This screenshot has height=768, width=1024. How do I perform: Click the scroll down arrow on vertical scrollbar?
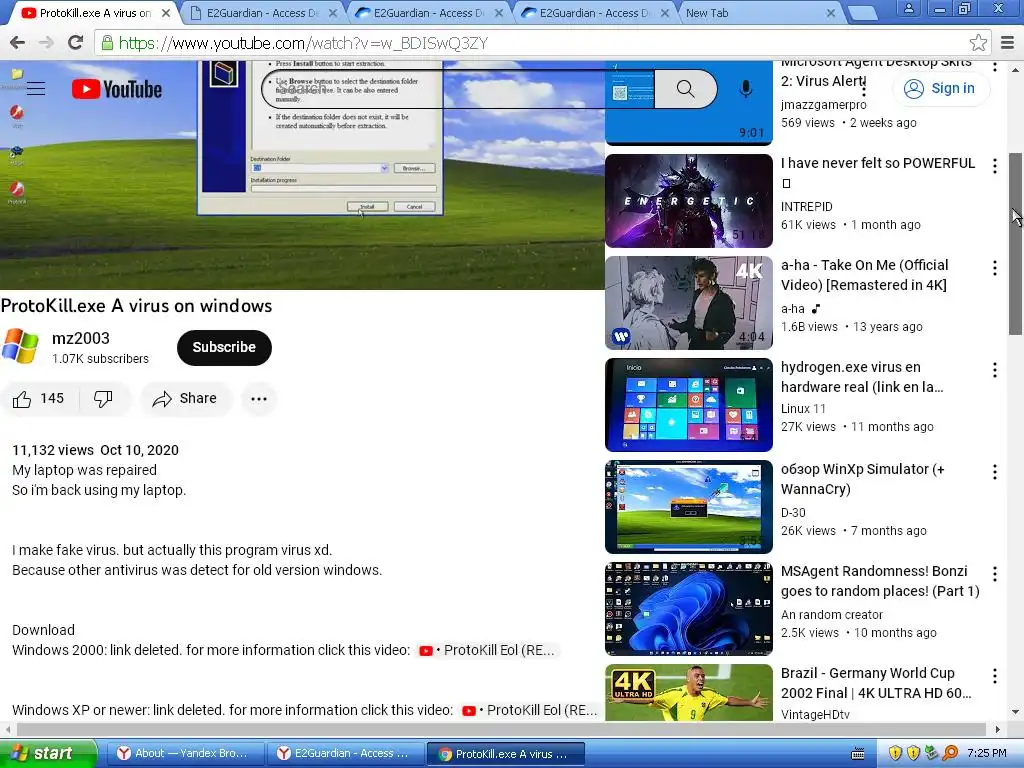pyautogui.click(x=1016, y=712)
